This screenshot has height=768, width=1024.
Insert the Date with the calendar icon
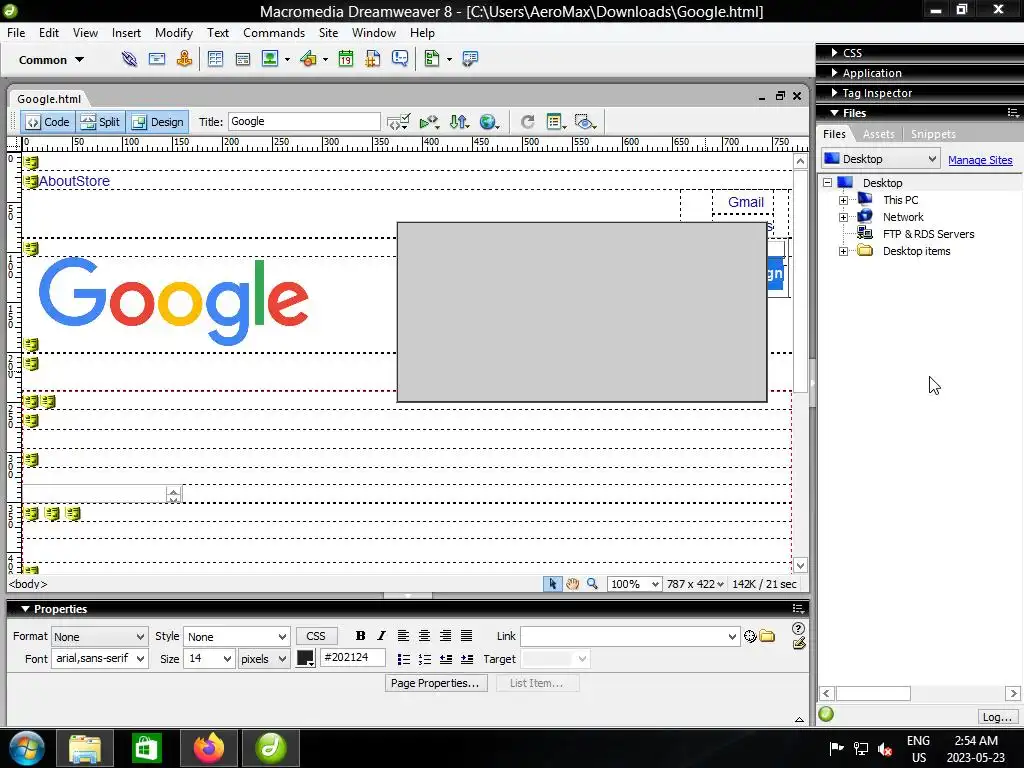tap(346, 59)
